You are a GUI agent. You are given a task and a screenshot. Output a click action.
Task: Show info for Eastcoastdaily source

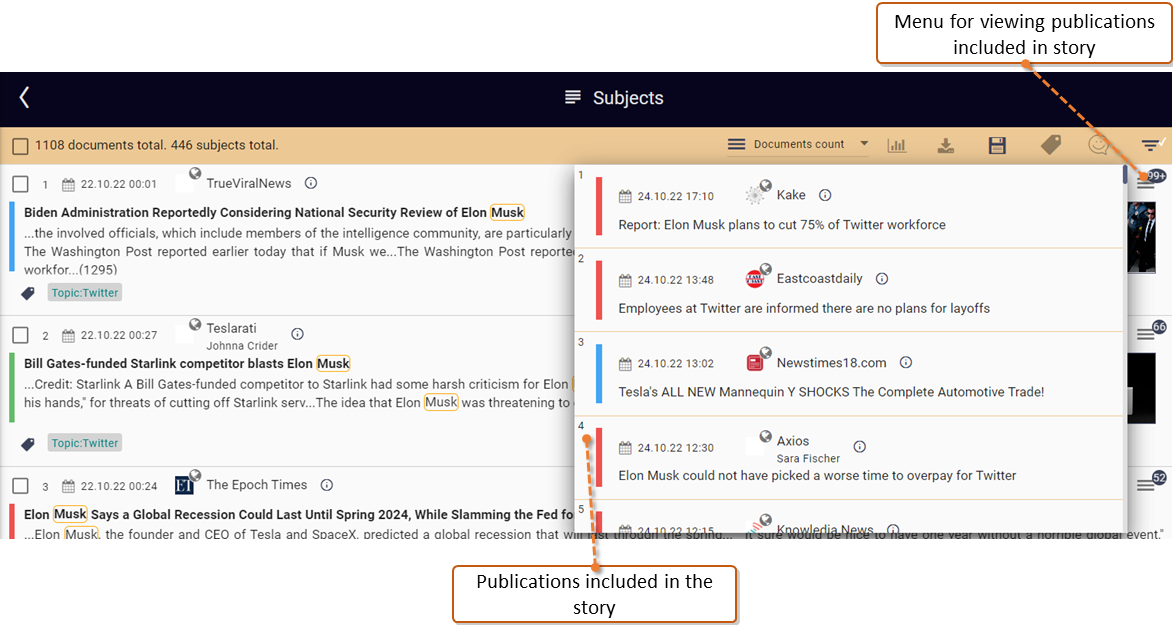[882, 279]
